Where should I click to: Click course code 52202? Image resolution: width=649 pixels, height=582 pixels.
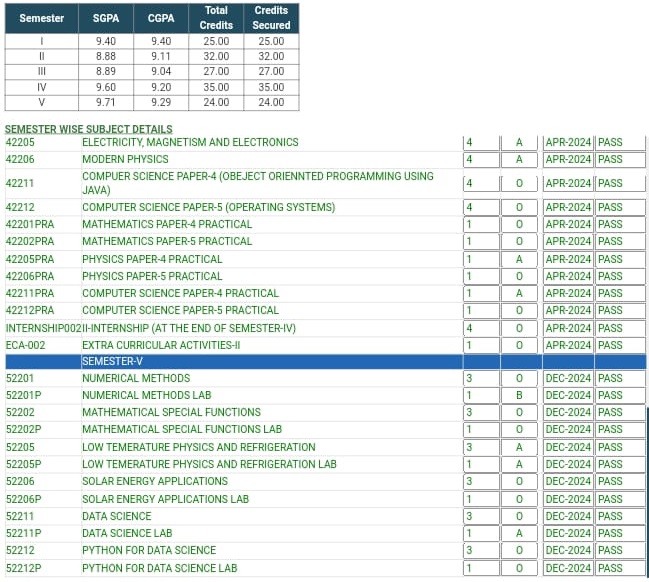[x=20, y=413]
